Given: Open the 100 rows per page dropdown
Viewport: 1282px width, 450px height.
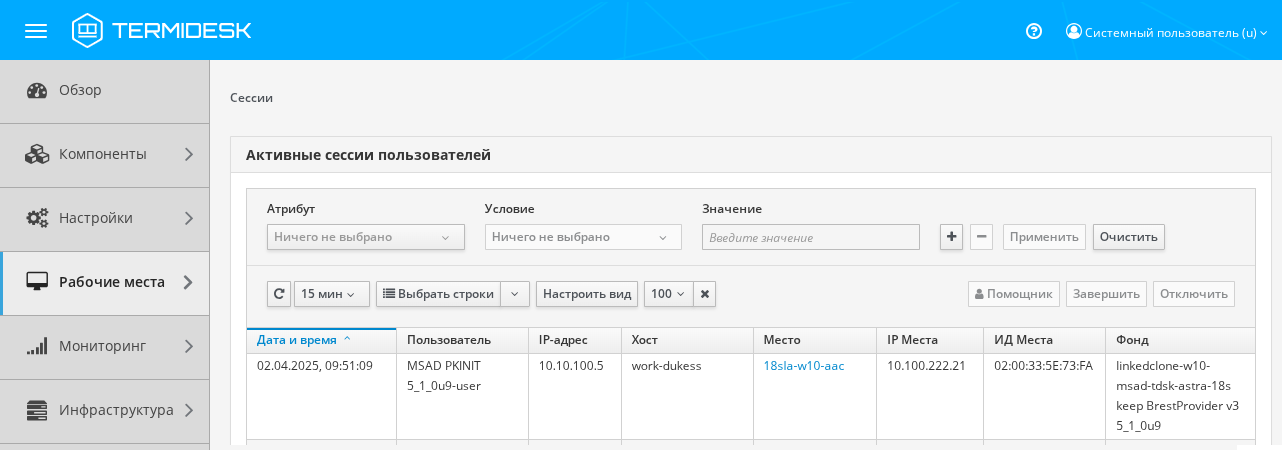Looking at the screenshot, I should click(668, 294).
